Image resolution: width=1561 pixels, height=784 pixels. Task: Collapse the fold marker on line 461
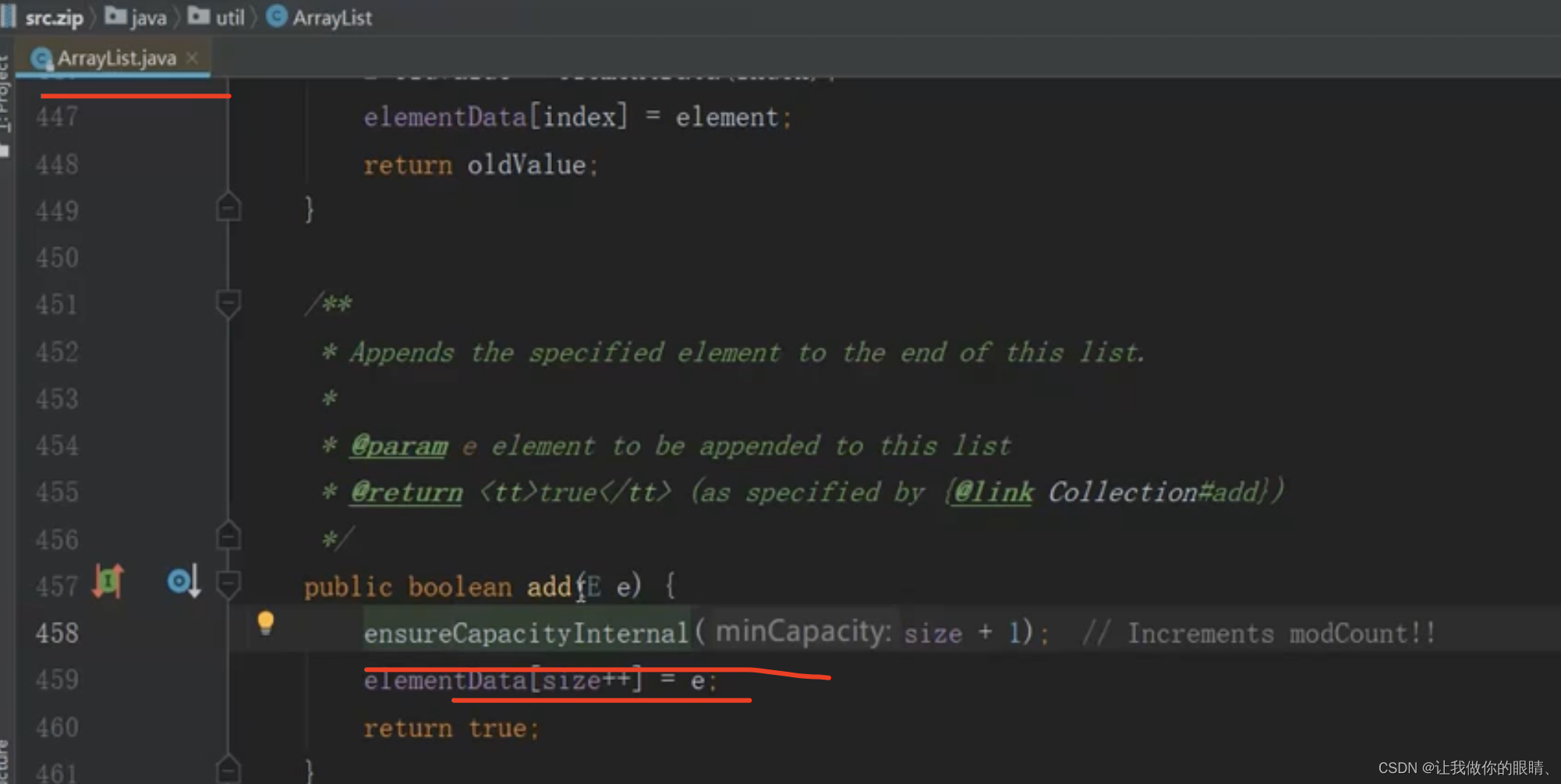228,770
